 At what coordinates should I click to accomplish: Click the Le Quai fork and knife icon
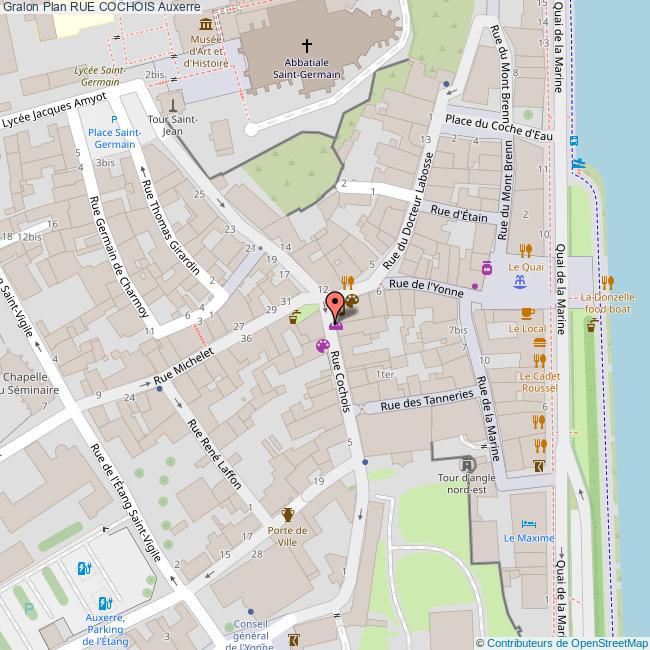(525, 250)
